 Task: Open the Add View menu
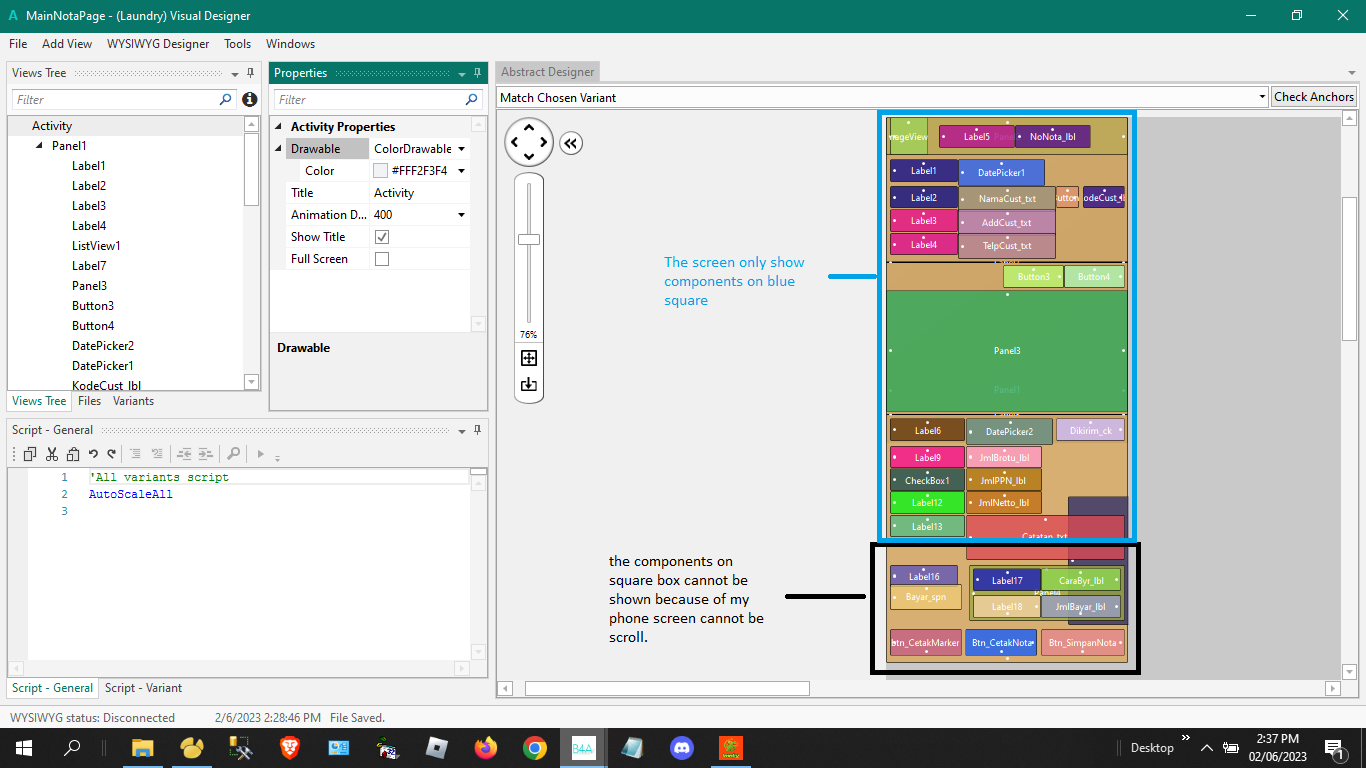pos(67,44)
